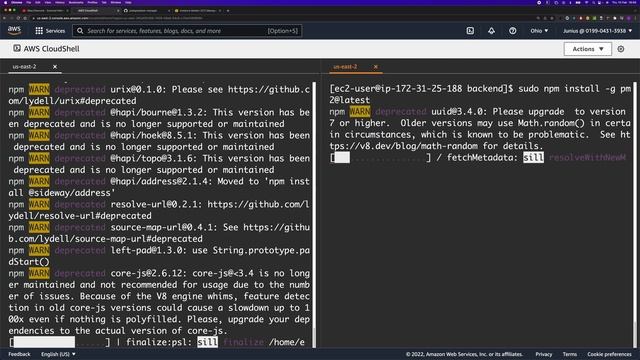The image size is (640, 360).
Task: Click the AWS CloudShell title icon
Action: pos(17,48)
